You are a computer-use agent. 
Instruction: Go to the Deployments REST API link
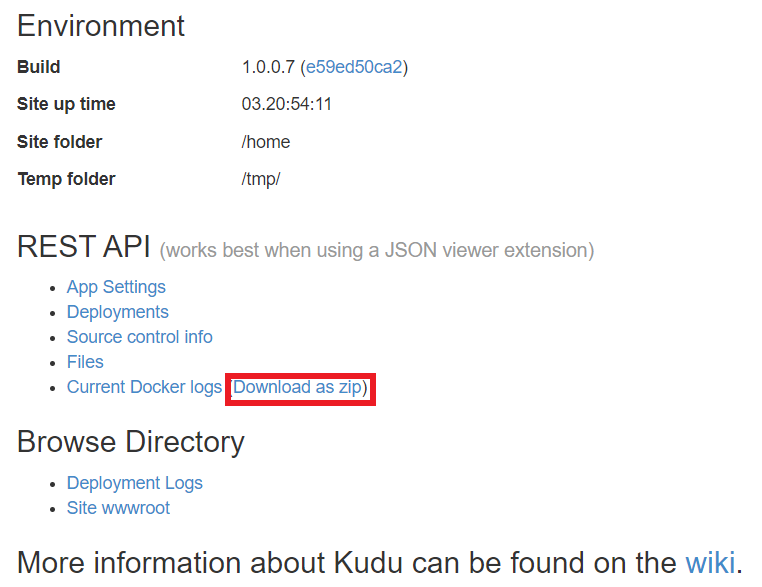[117, 312]
